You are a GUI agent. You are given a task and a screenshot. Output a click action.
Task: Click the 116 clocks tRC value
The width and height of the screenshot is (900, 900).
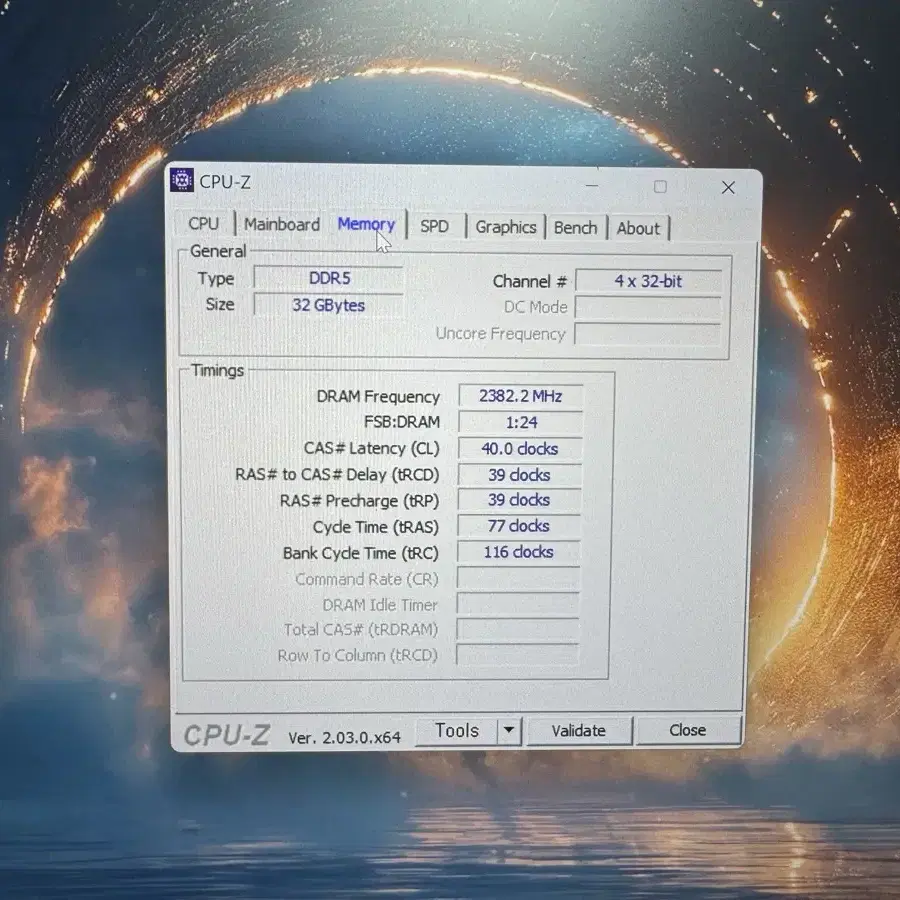[518, 552]
